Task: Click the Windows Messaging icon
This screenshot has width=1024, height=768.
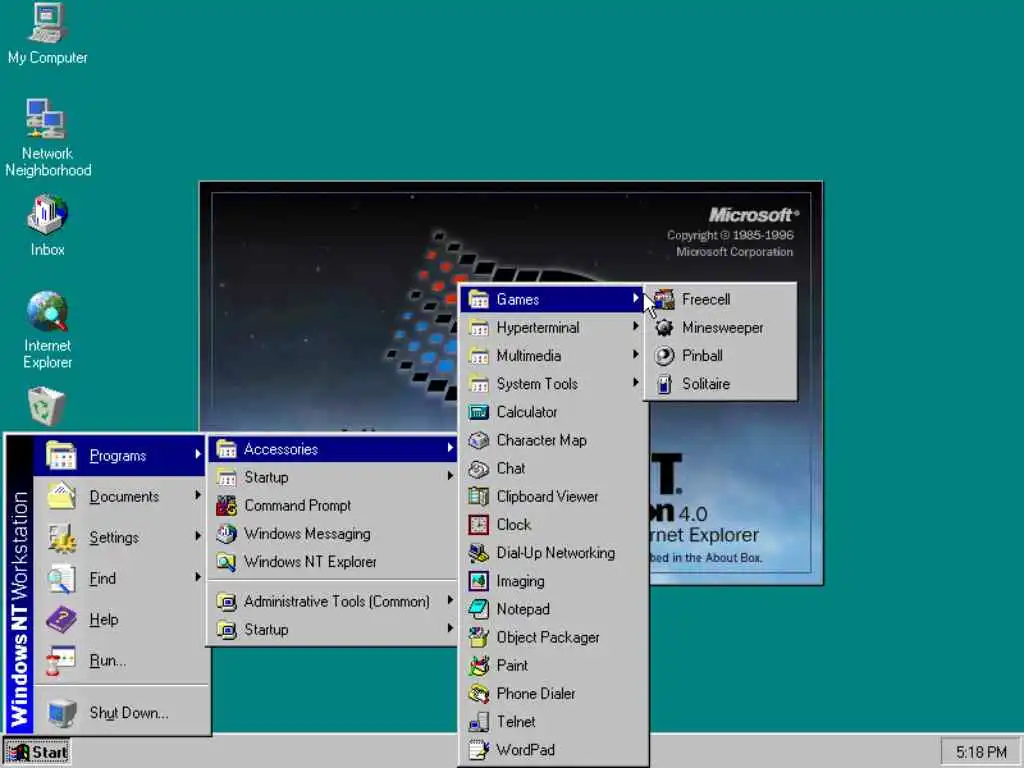Action: point(227,534)
